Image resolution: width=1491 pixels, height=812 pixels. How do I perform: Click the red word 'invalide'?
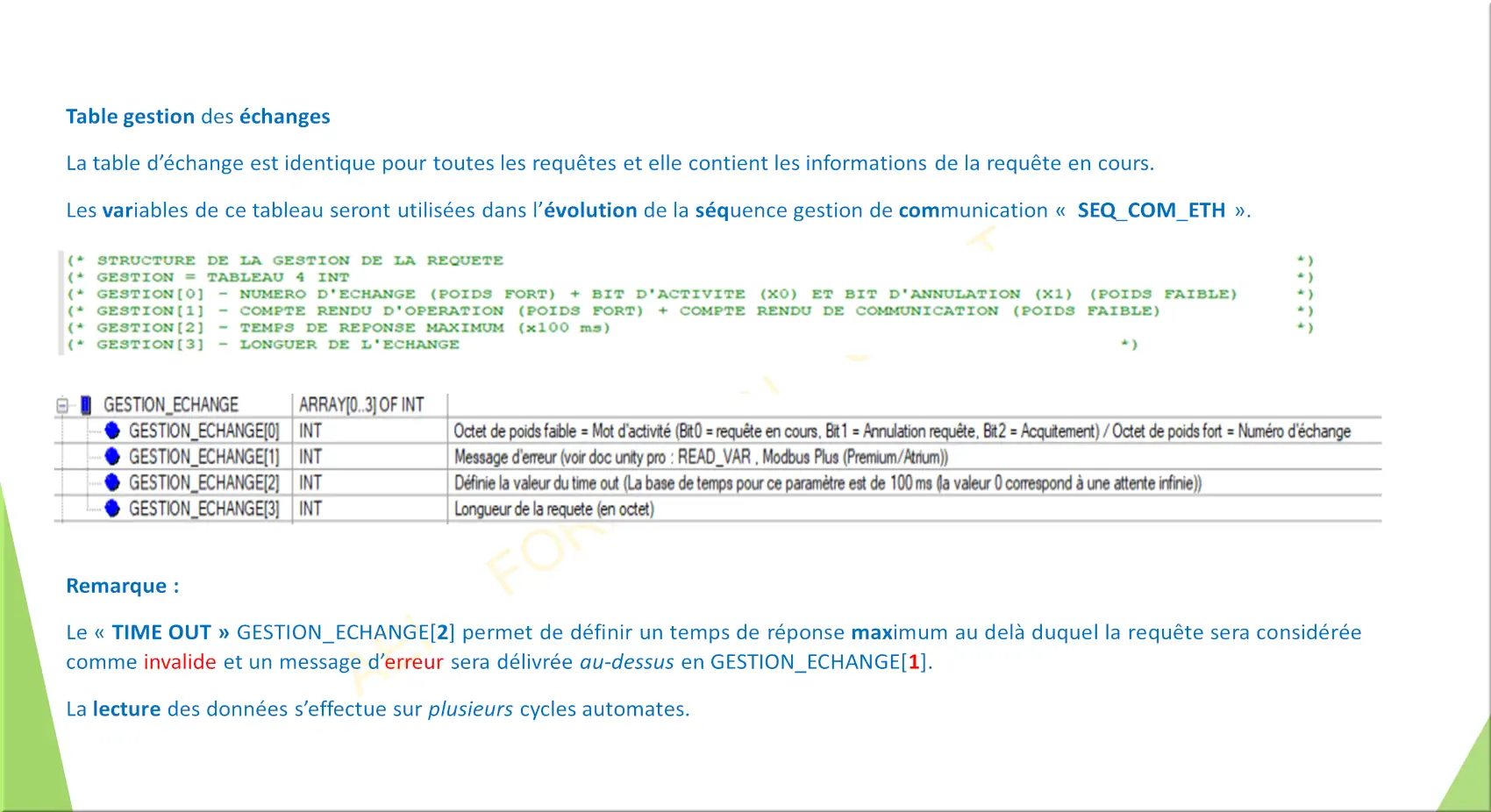180,662
